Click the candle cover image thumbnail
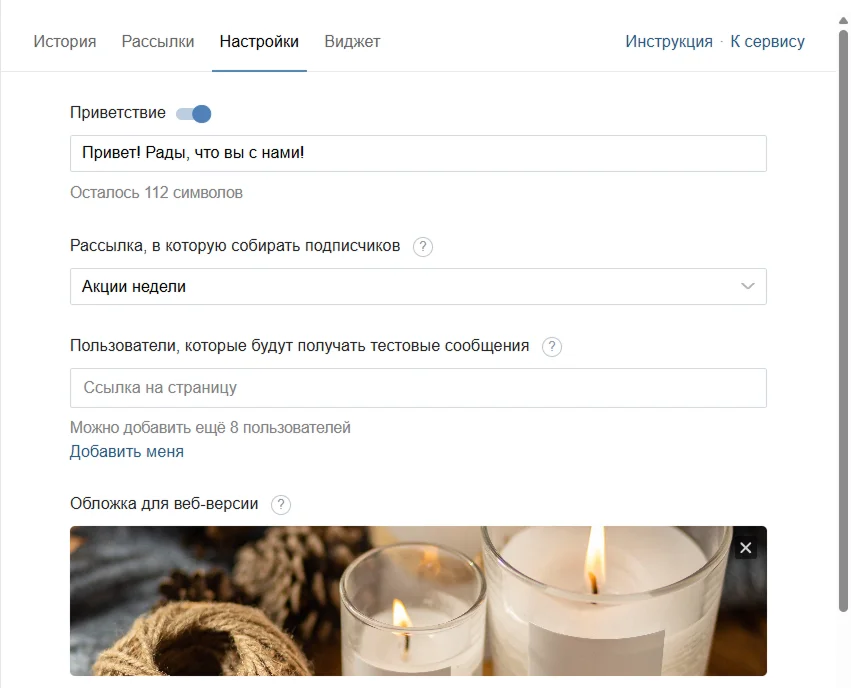This screenshot has height=688, width=851. (x=418, y=601)
